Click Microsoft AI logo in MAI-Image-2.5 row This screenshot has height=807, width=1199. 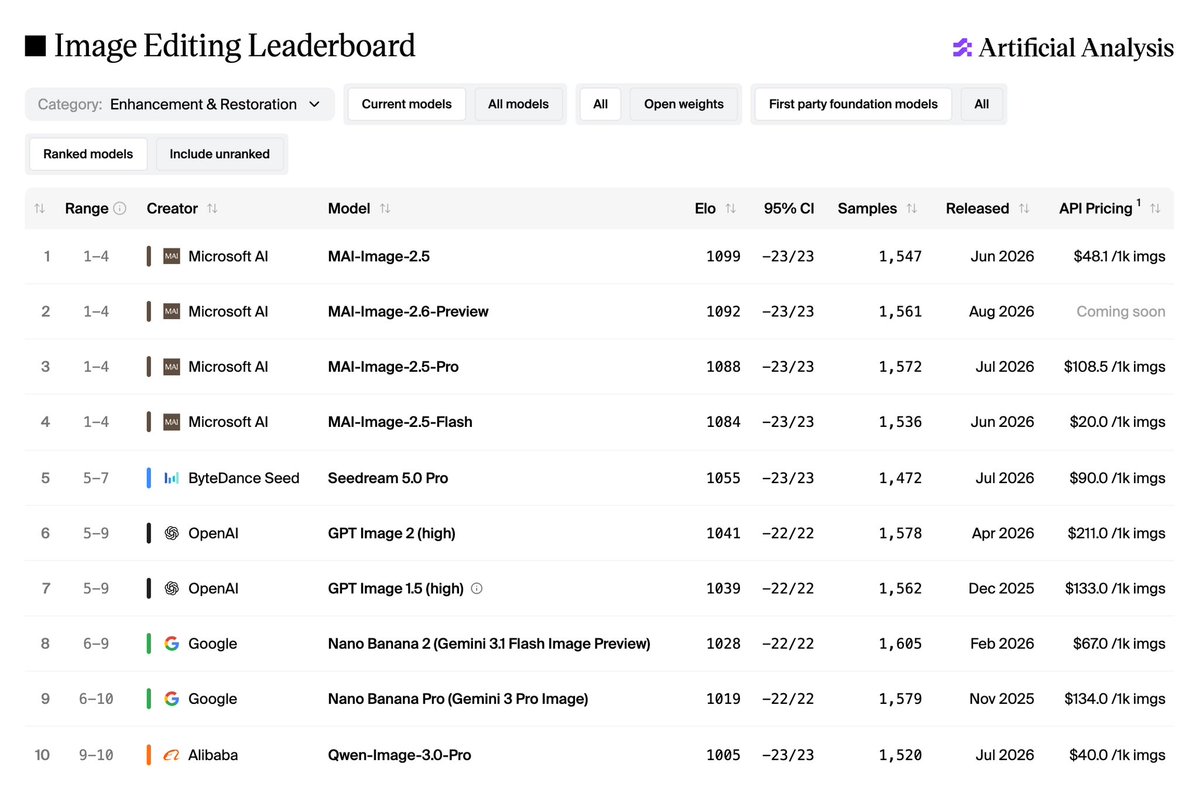172,256
